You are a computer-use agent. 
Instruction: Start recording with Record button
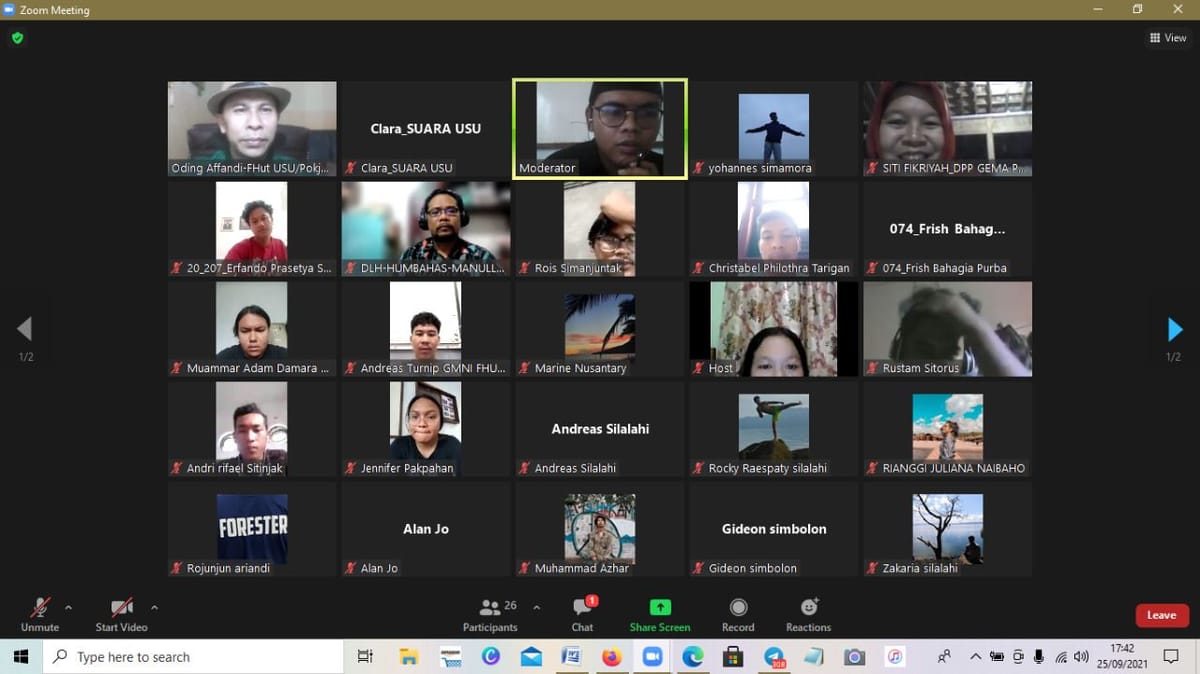[x=738, y=614]
